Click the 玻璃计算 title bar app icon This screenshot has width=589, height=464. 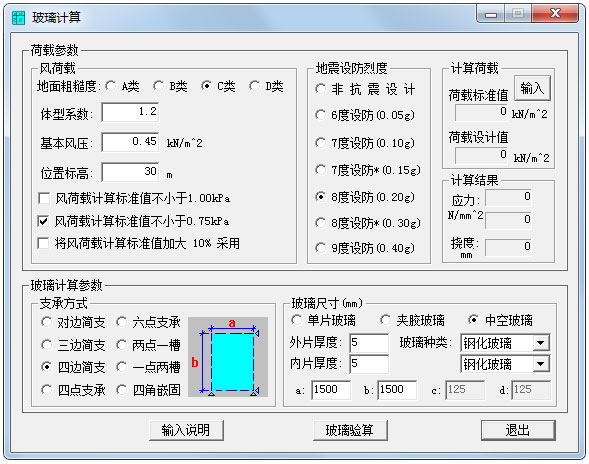[x=18, y=17]
